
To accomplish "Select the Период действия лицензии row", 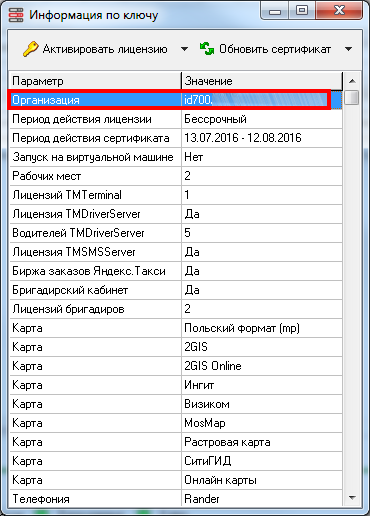I will (x=176, y=119).
